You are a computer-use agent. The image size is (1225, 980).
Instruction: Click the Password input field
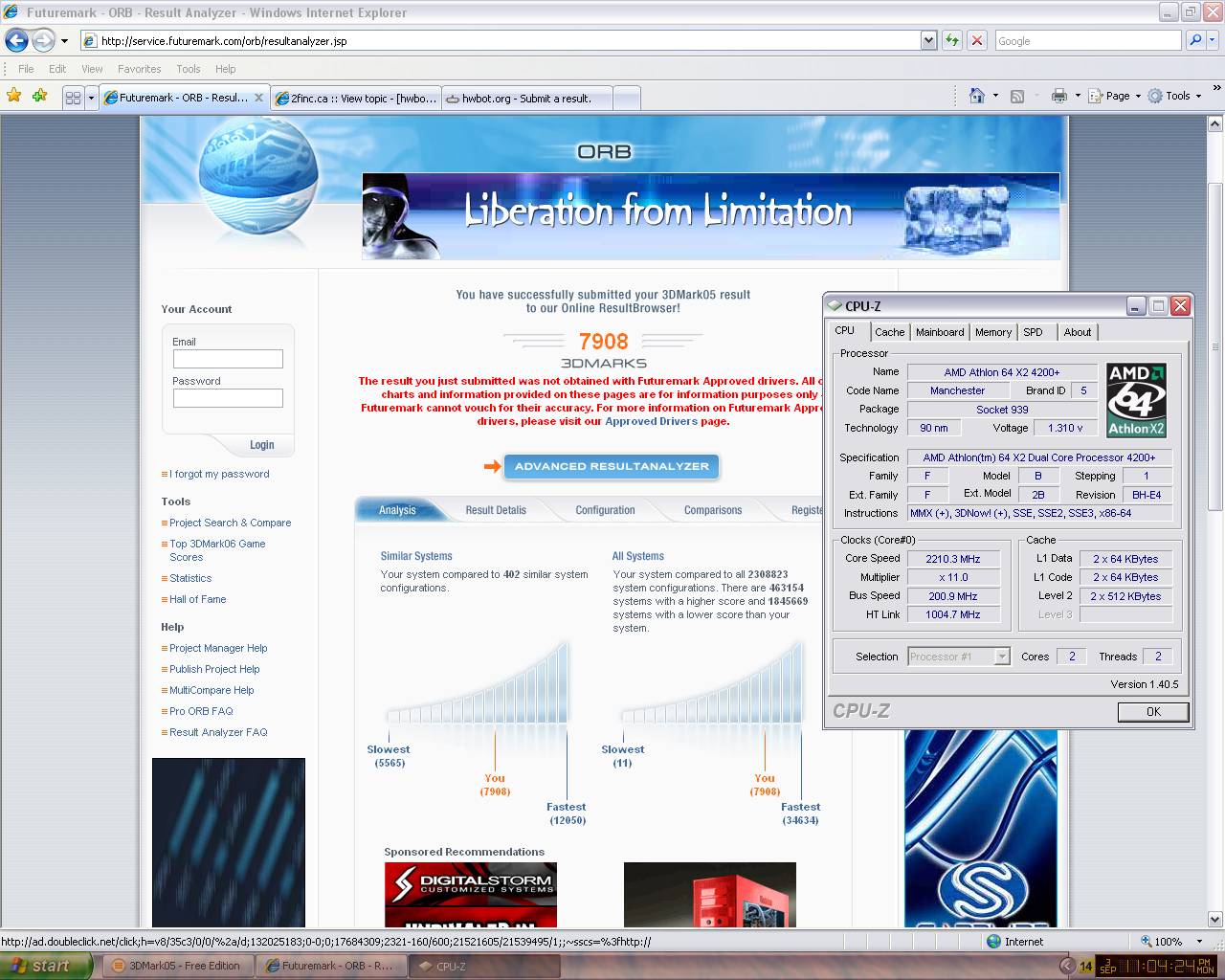click(228, 398)
